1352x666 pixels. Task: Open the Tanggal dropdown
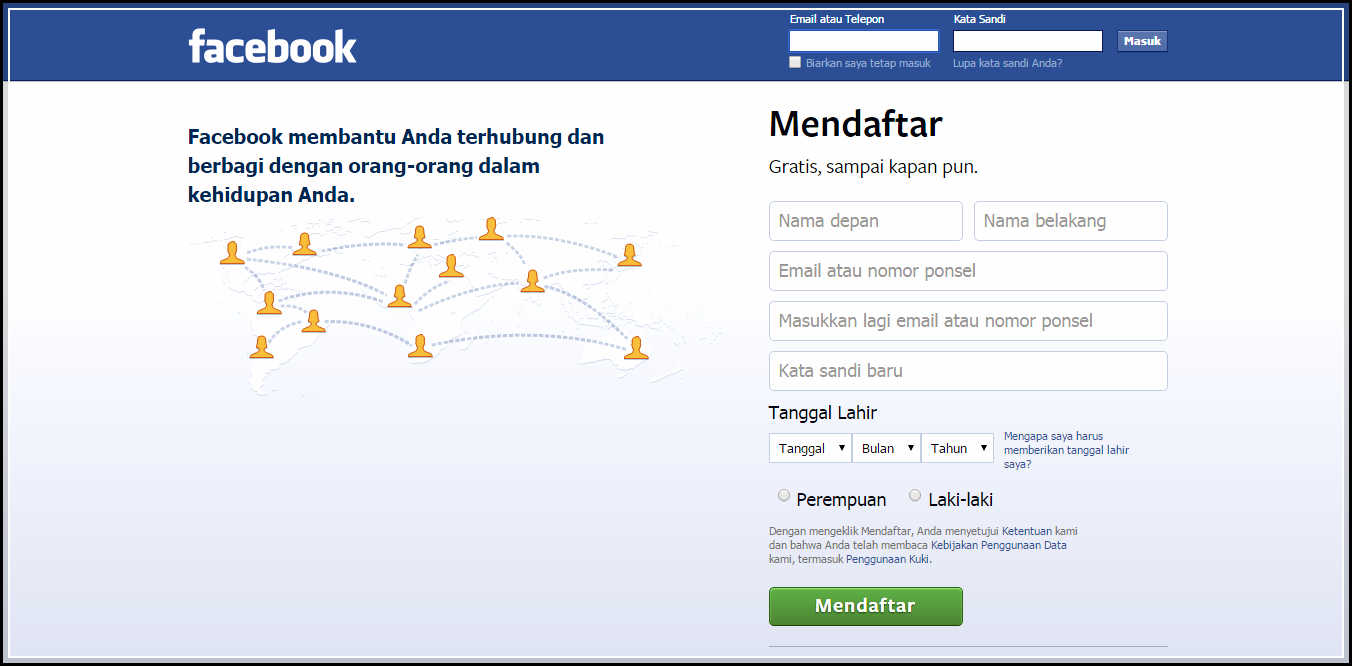pos(810,448)
